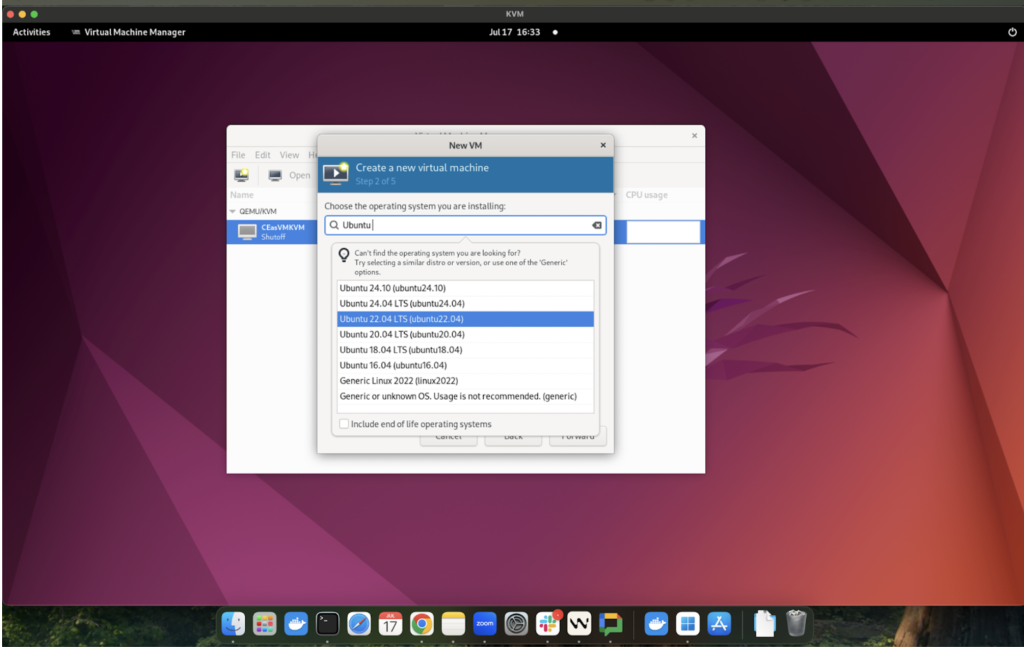Open the documents stack in dock

click(764, 623)
